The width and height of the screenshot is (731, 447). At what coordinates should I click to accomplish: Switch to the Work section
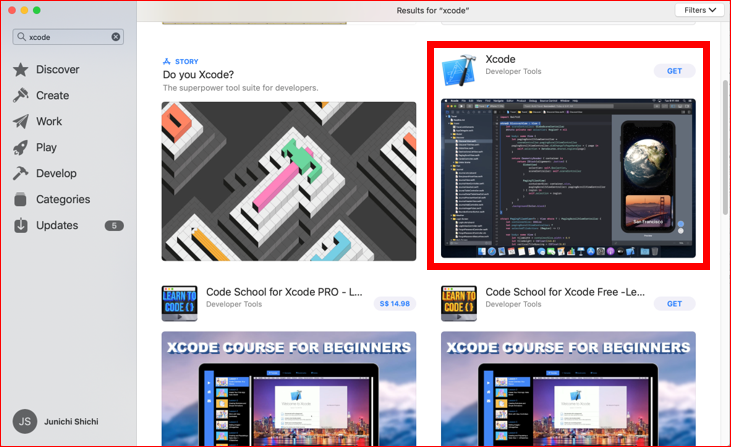[49, 121]
